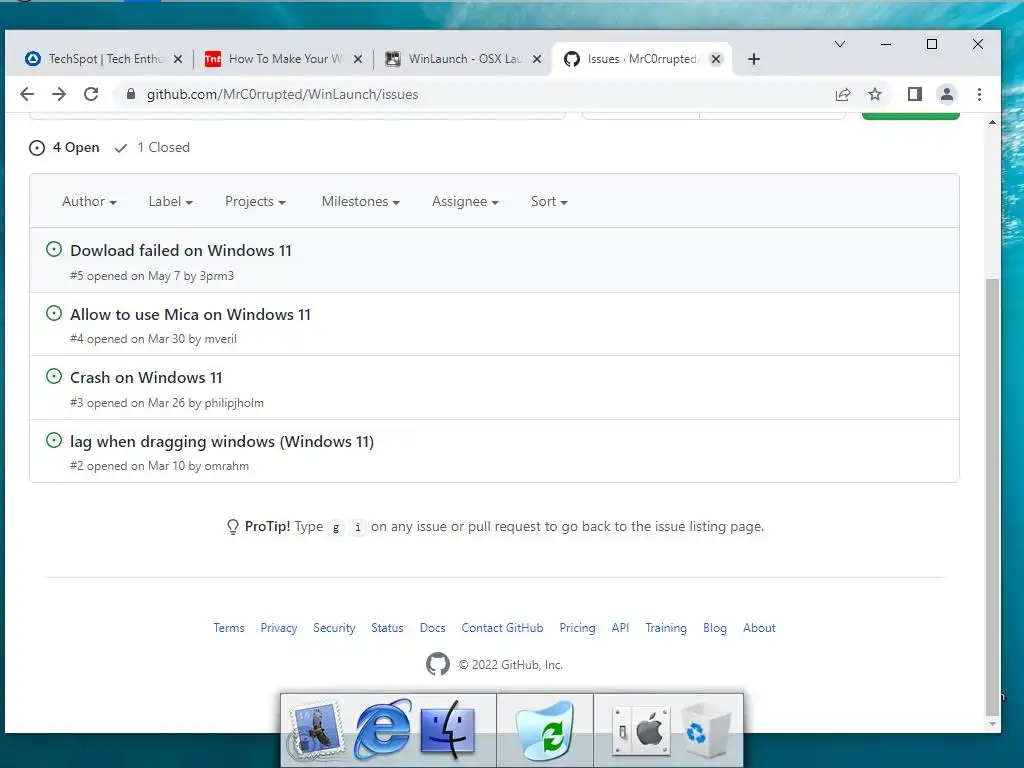
Task: Expand the Label filter dropdown
Action: click(x=170, y=201)
